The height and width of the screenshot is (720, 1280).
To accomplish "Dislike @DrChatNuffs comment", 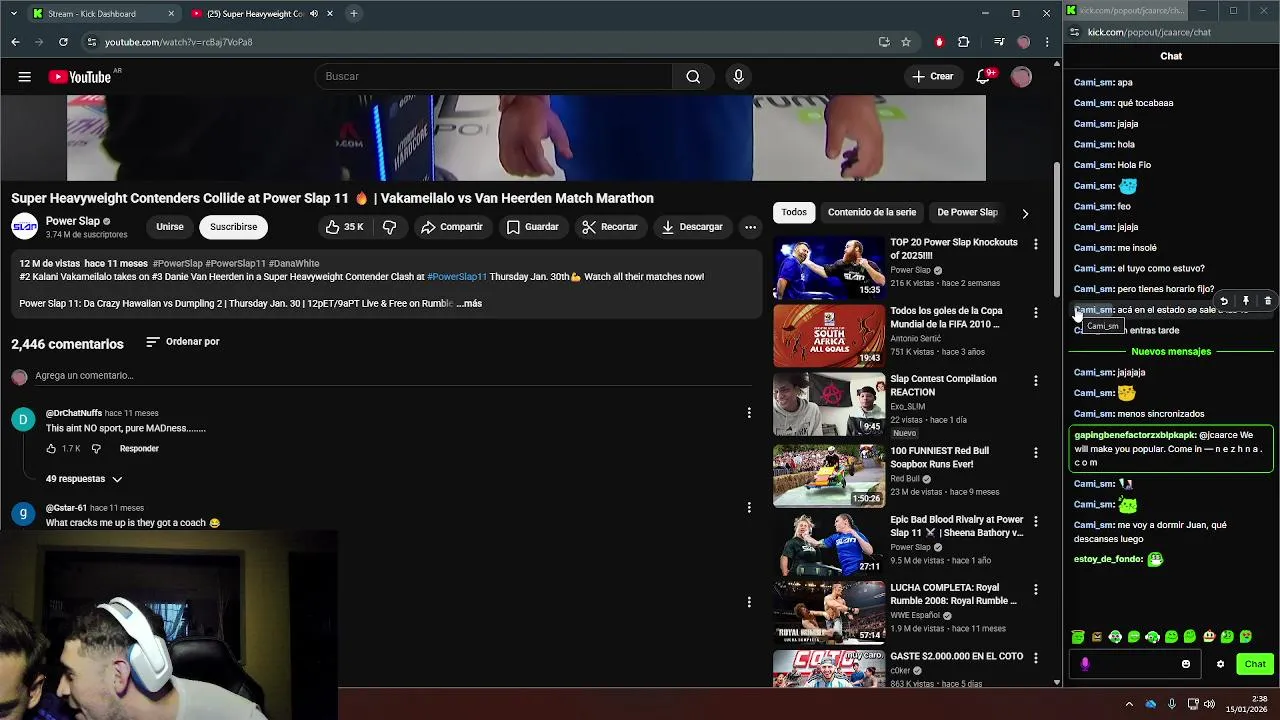I will click(96, 449).
